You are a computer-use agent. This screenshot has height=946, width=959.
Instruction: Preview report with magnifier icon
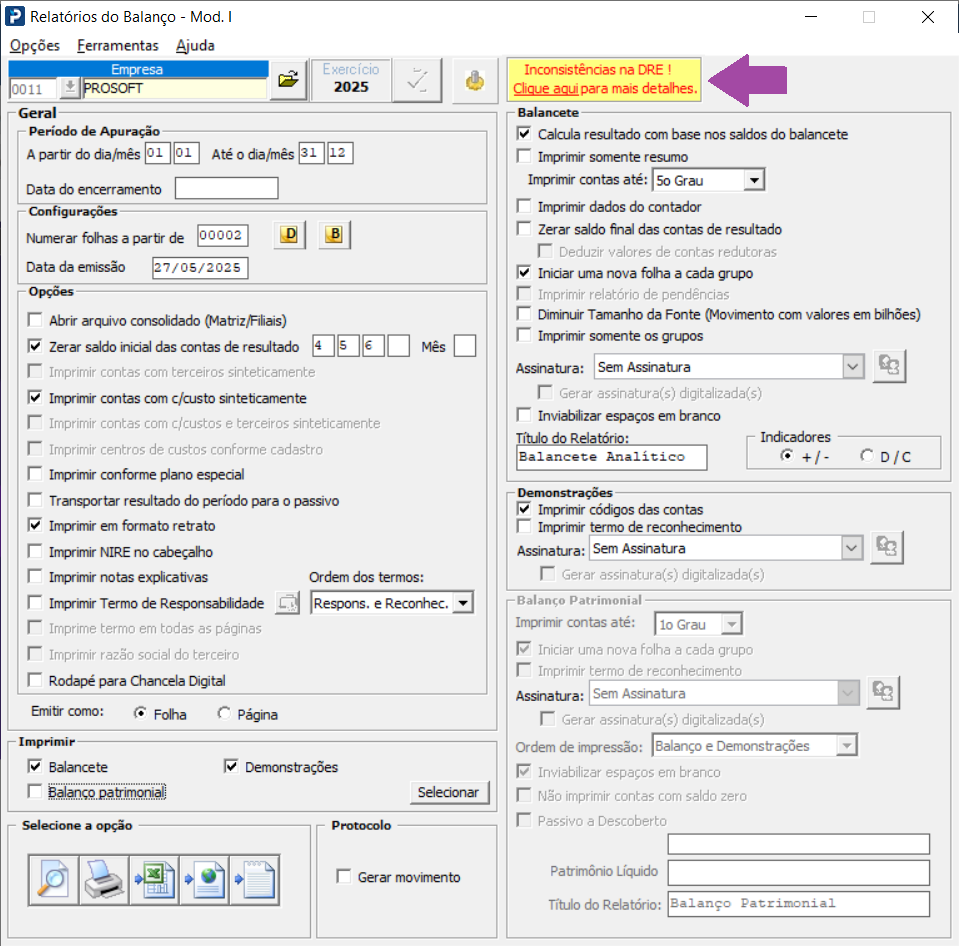(x=53, y=880)
